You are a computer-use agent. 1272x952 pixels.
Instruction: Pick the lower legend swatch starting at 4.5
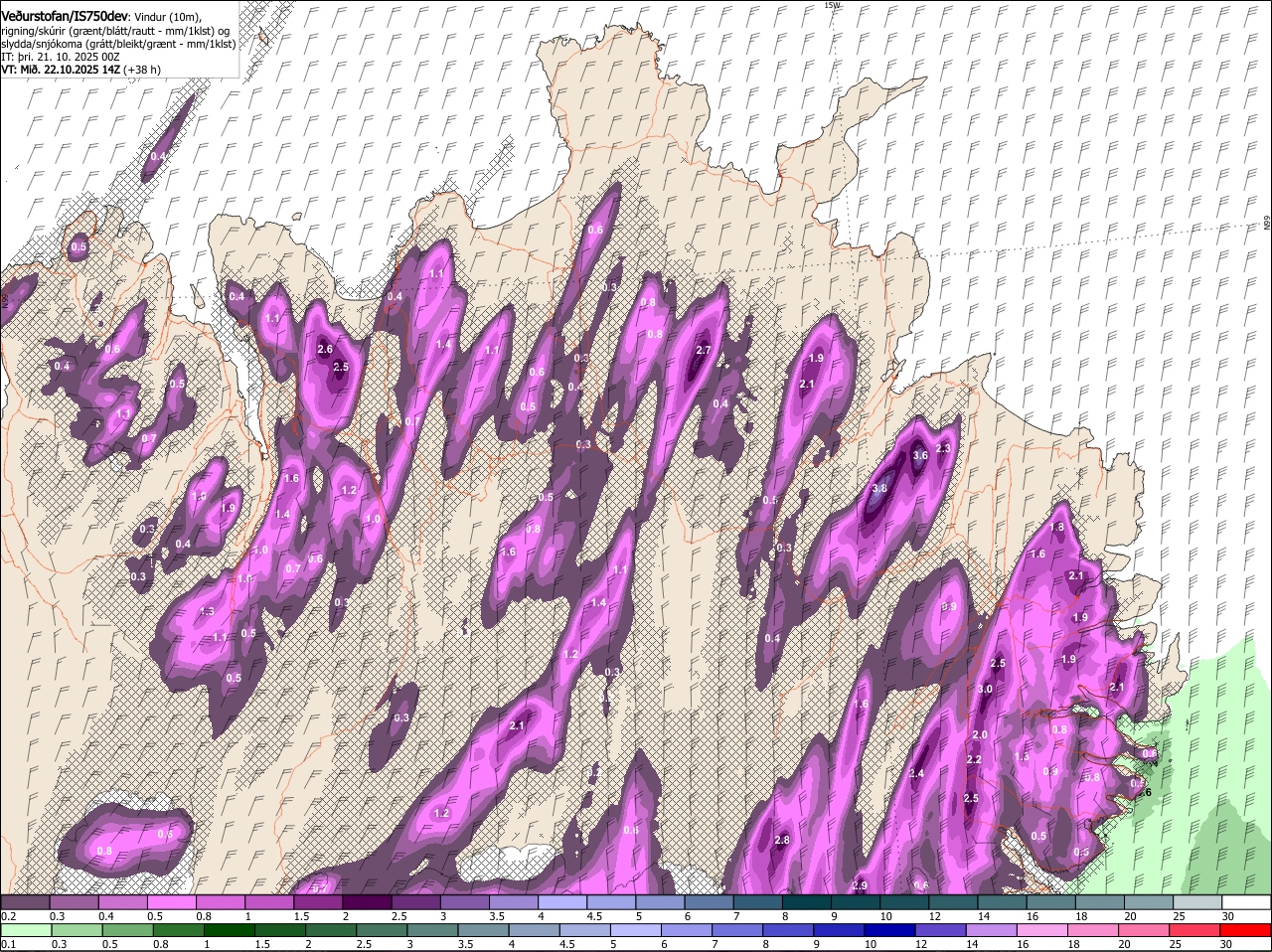click(x=583, y=931)
